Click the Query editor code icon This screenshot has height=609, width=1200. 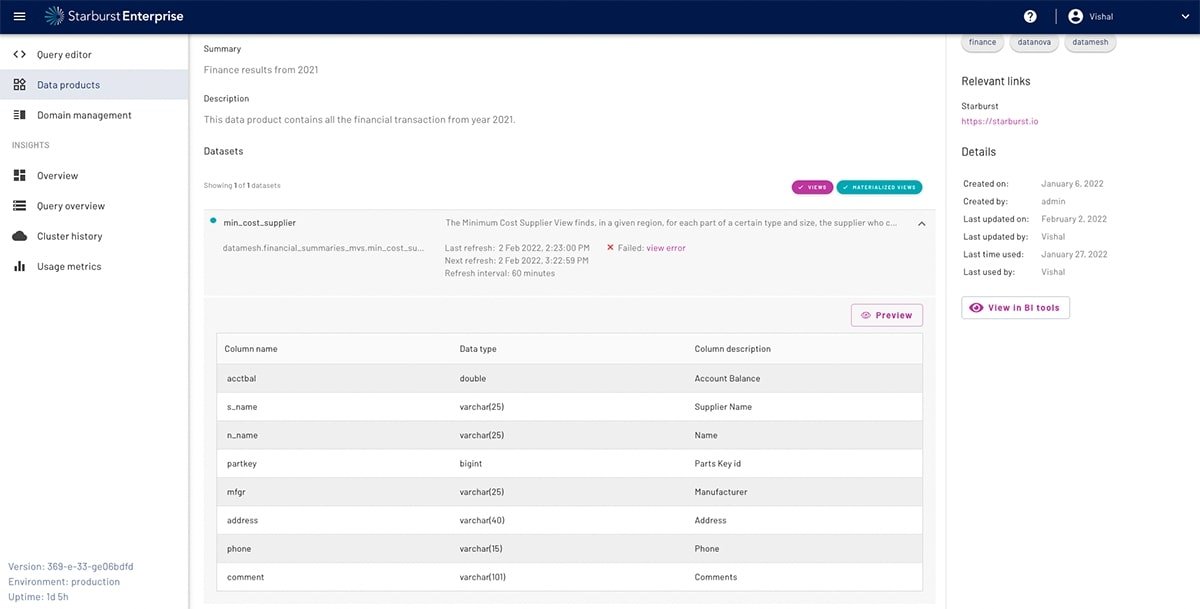tap(20, 55)
